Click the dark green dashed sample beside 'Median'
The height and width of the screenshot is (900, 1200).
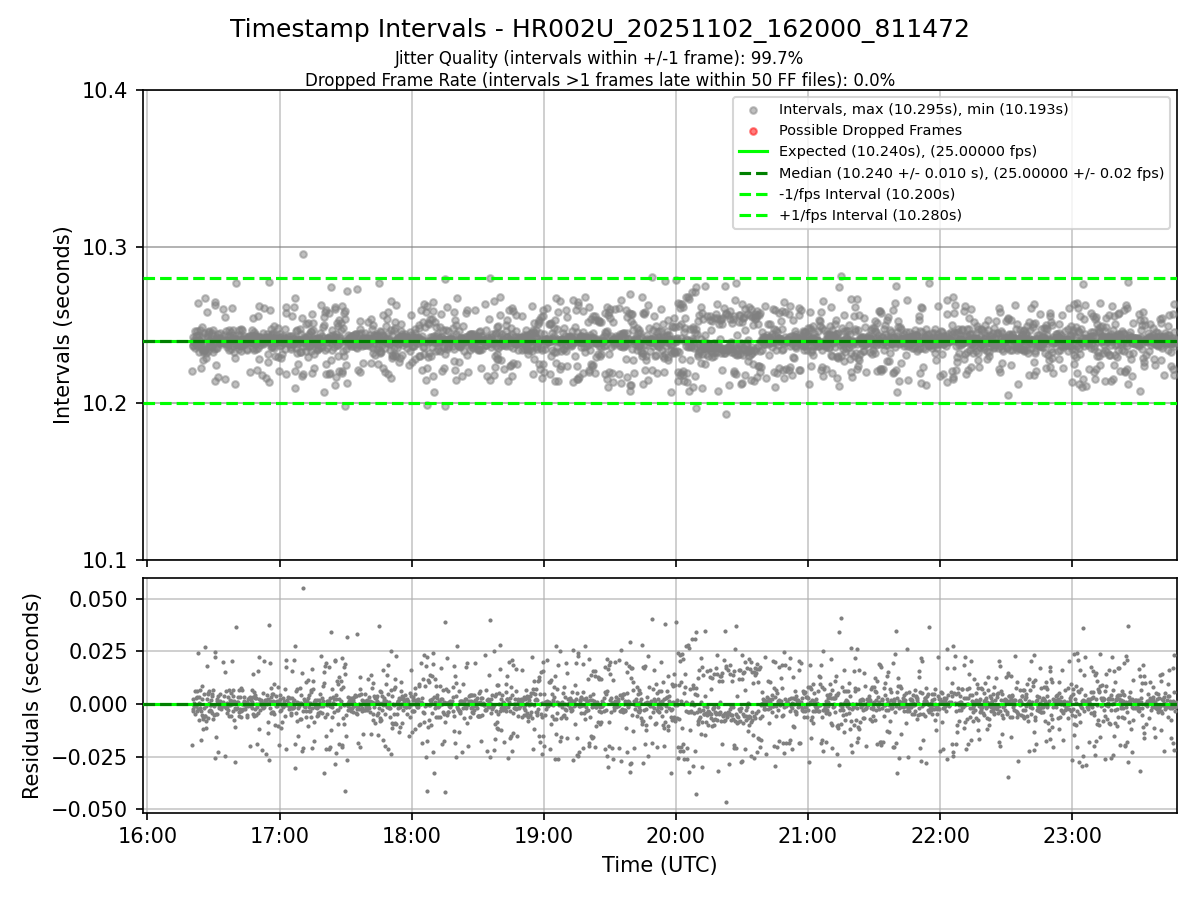[753, 173]
